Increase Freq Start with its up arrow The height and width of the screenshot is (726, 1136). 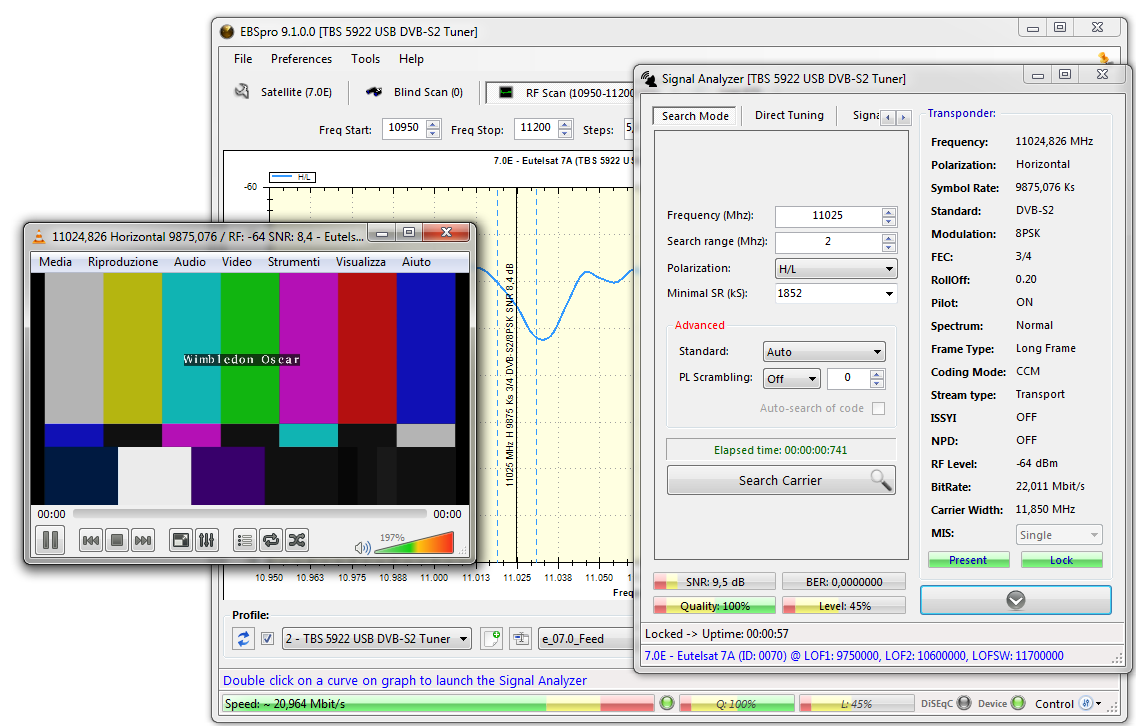point(433,124)
